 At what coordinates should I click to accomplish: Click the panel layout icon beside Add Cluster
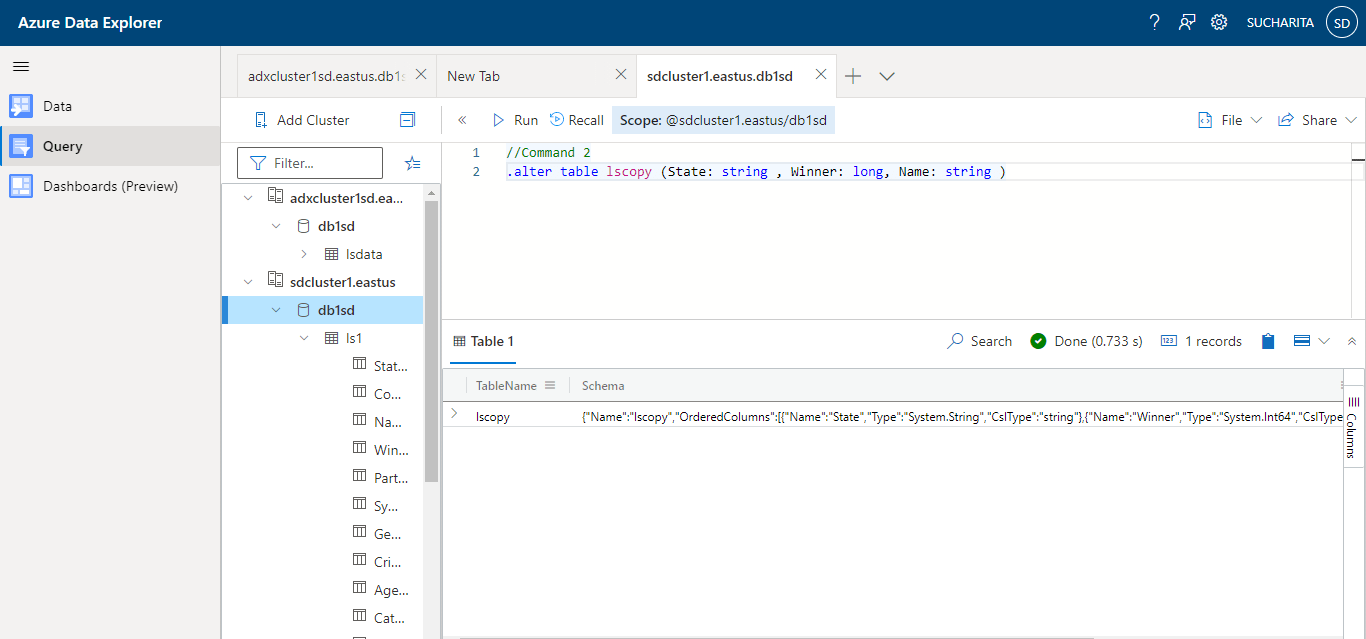tap(407, 120)
